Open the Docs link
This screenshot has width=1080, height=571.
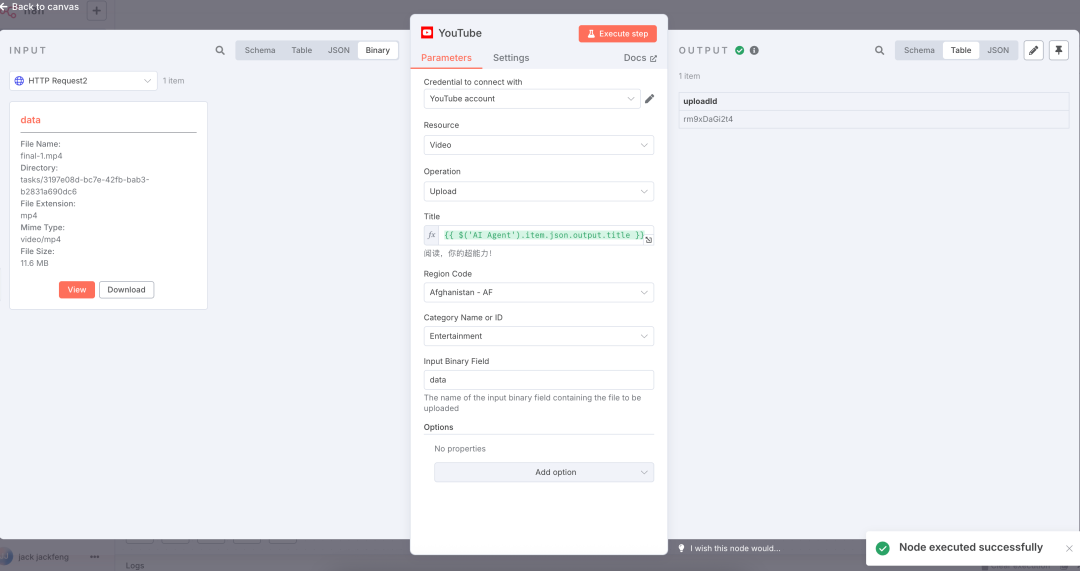[x=640, y=58]
